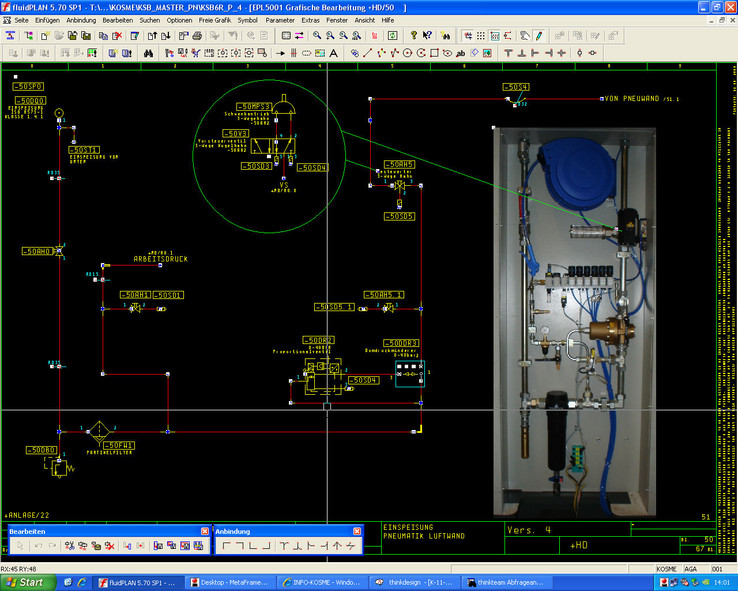Toggle the dotted grid display icon
The height and width of the screenshot is (591, 738).
tap(481, 35)
